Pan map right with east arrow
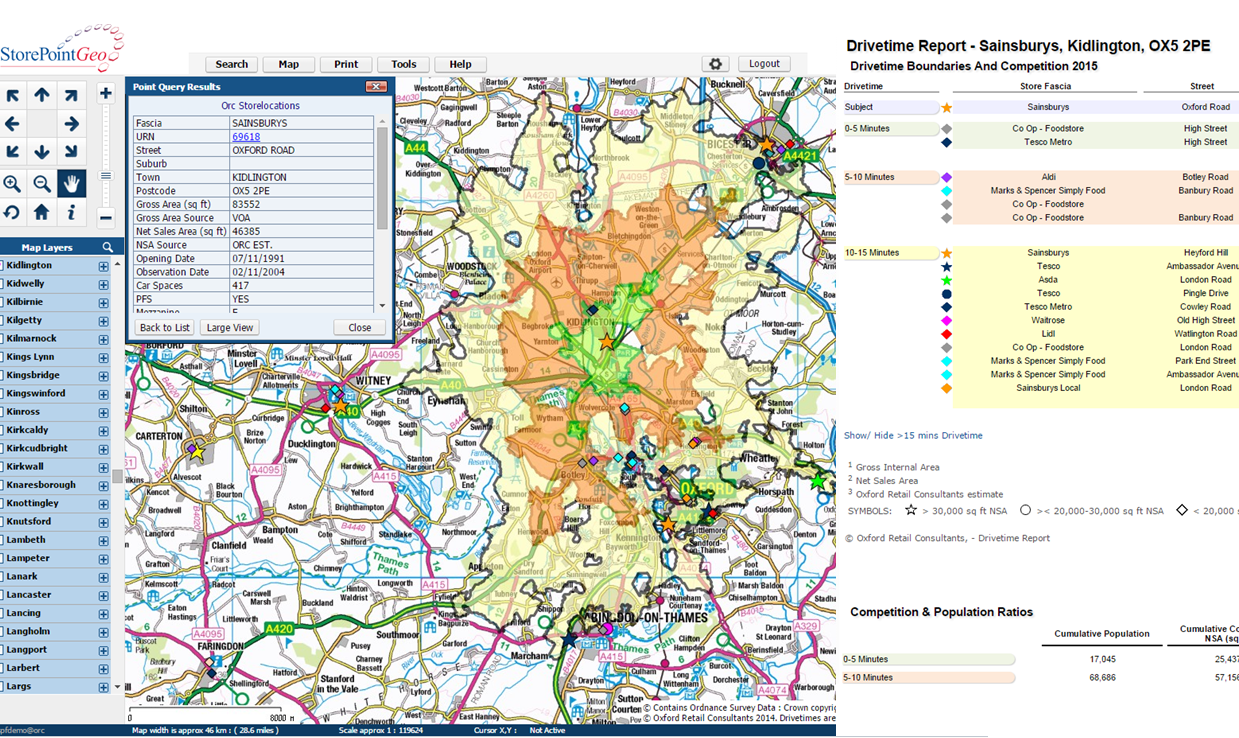The width and height of the screenshot is (1239, 738). pyautogui.click(x=71, y=125)
